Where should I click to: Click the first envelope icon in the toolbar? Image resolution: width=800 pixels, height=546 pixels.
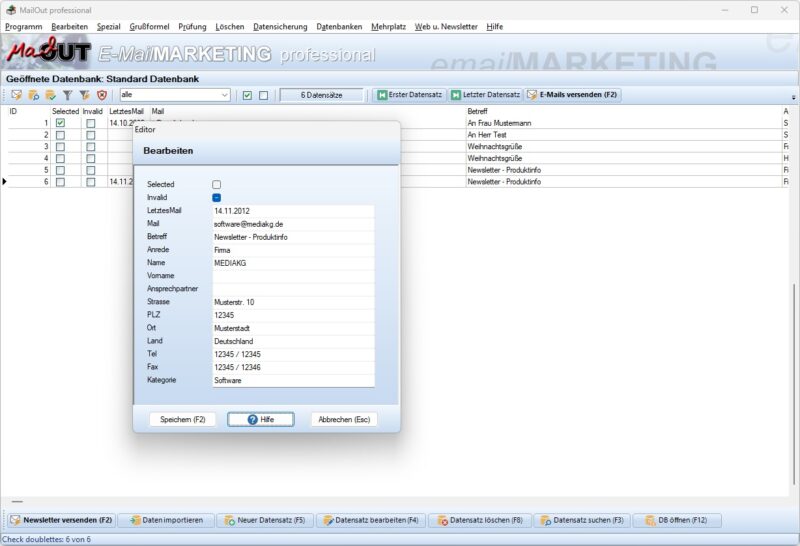[16, 95]
